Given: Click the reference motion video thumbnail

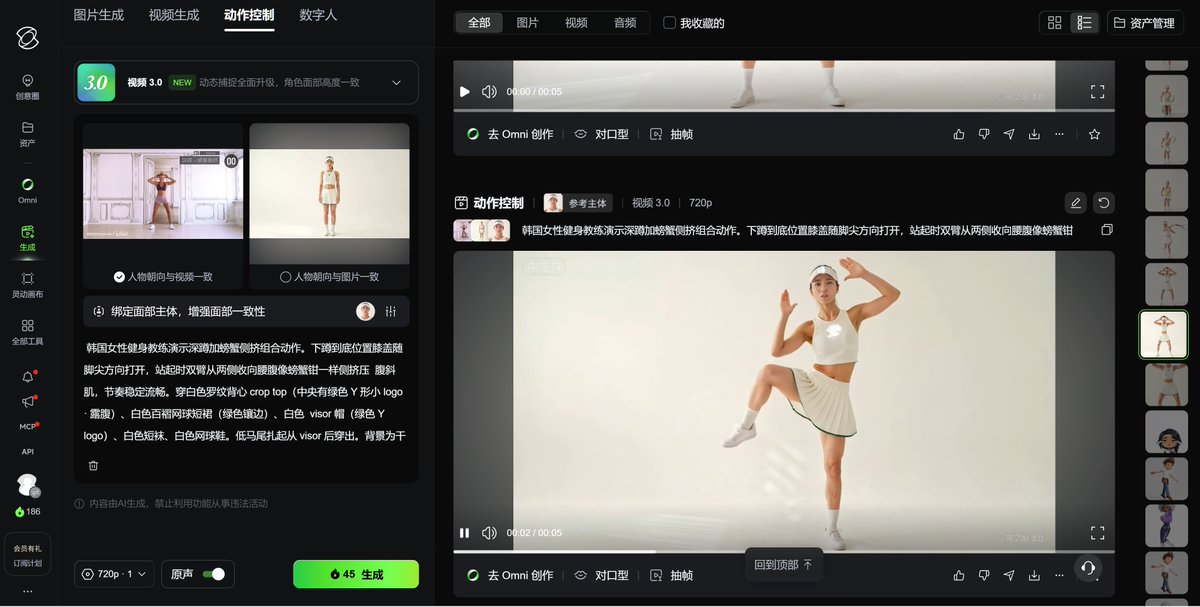Looking at the screenshot, I should (x=163, y=194).
